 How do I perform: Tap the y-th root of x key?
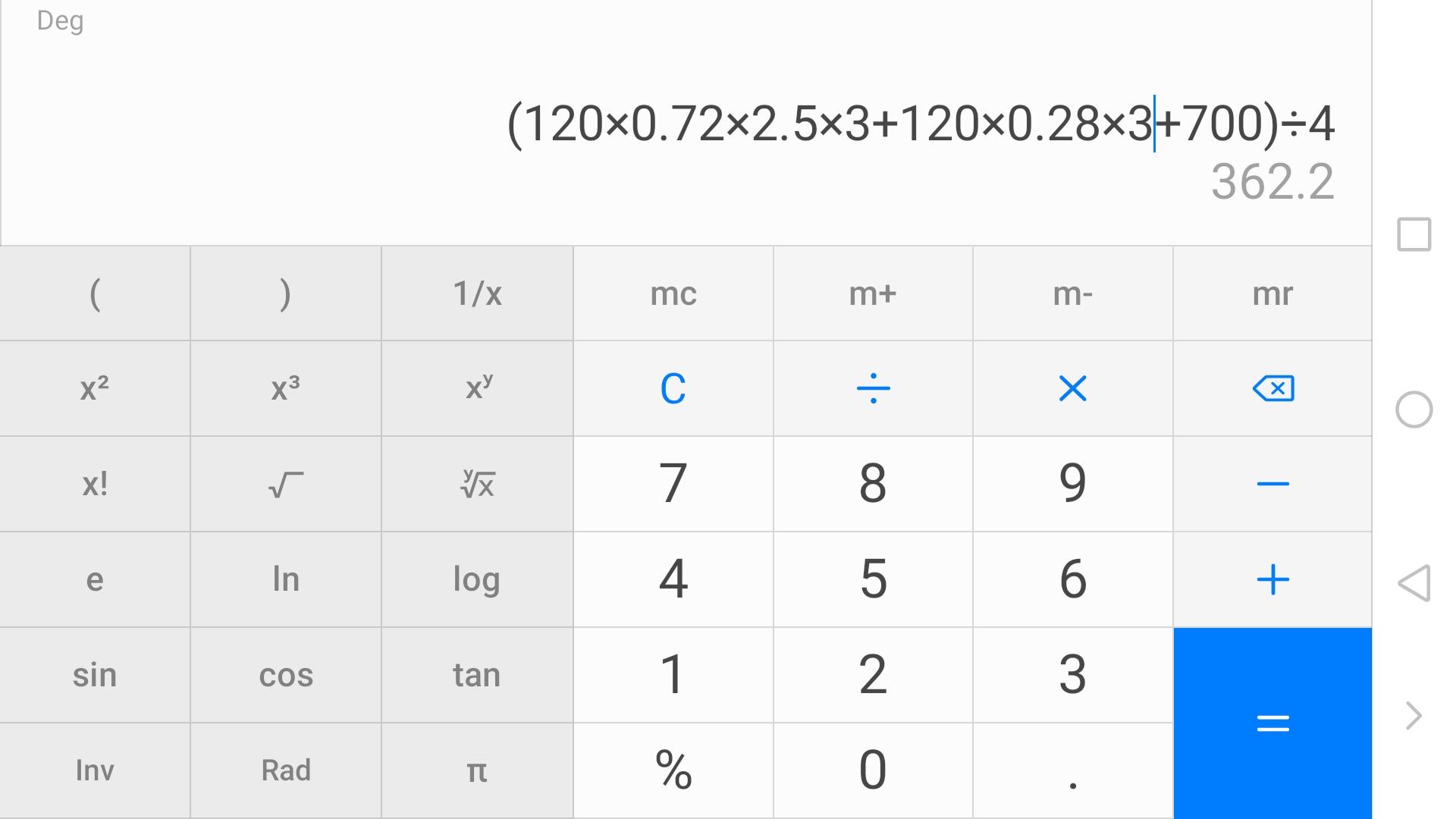tap(477, 484)
